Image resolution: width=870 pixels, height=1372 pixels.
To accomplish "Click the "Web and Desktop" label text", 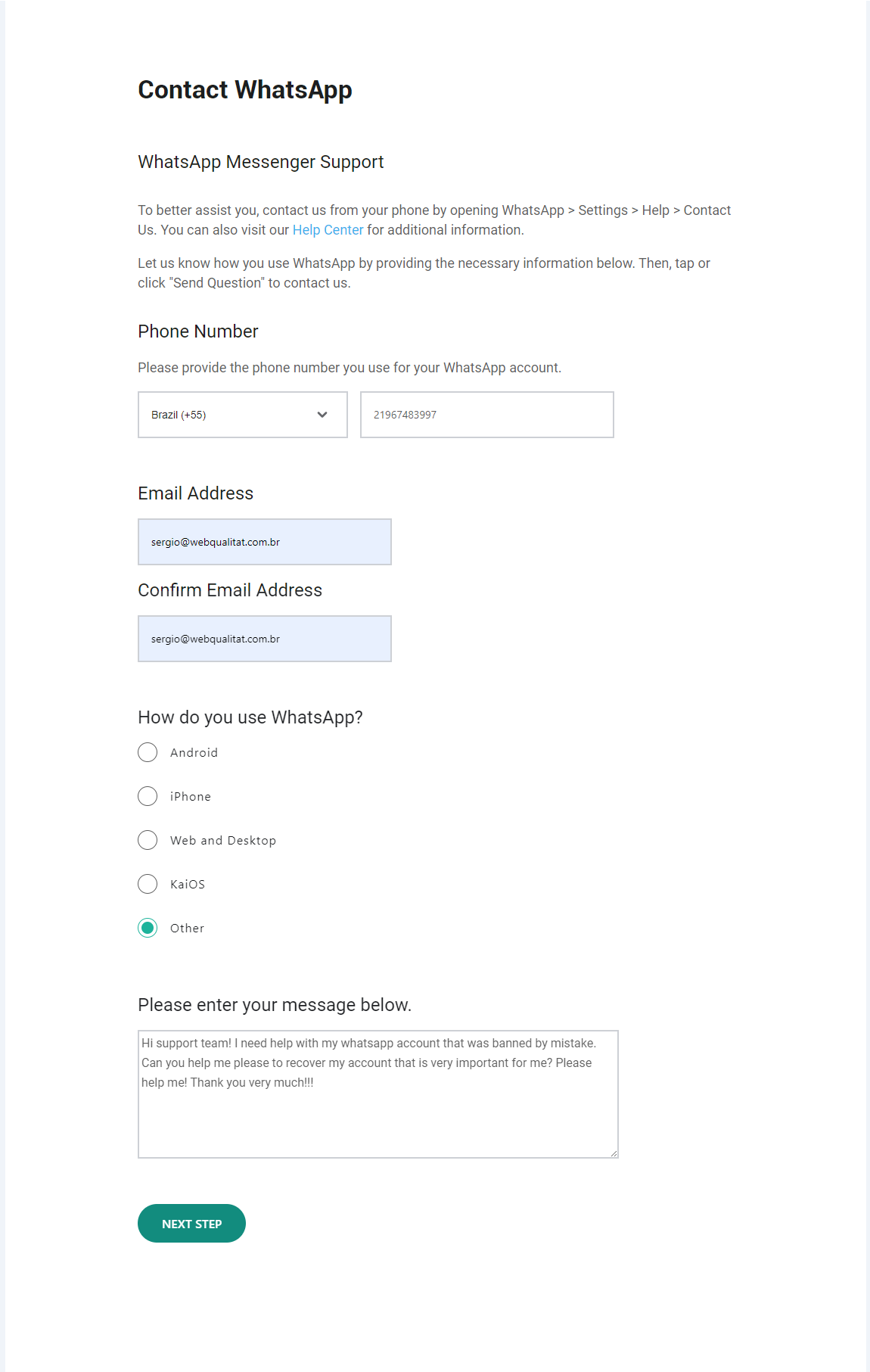I will [x=223, y=840].
